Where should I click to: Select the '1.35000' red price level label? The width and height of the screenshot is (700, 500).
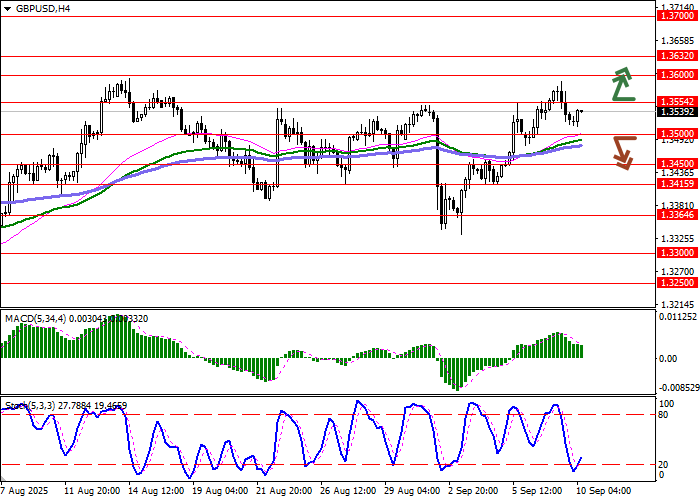pos(677,134)
